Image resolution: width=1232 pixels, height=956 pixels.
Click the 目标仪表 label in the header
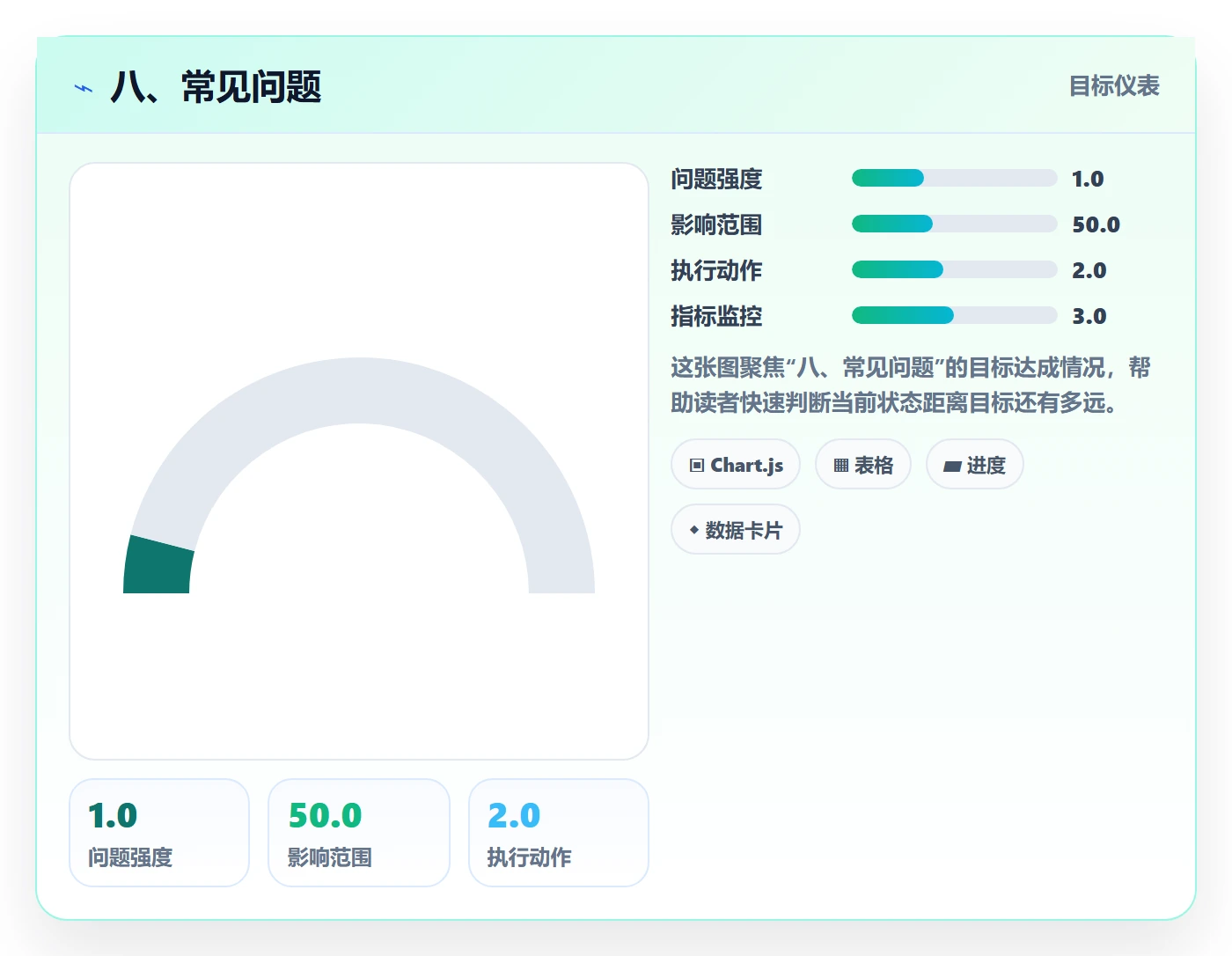(x=1114, y=86)
